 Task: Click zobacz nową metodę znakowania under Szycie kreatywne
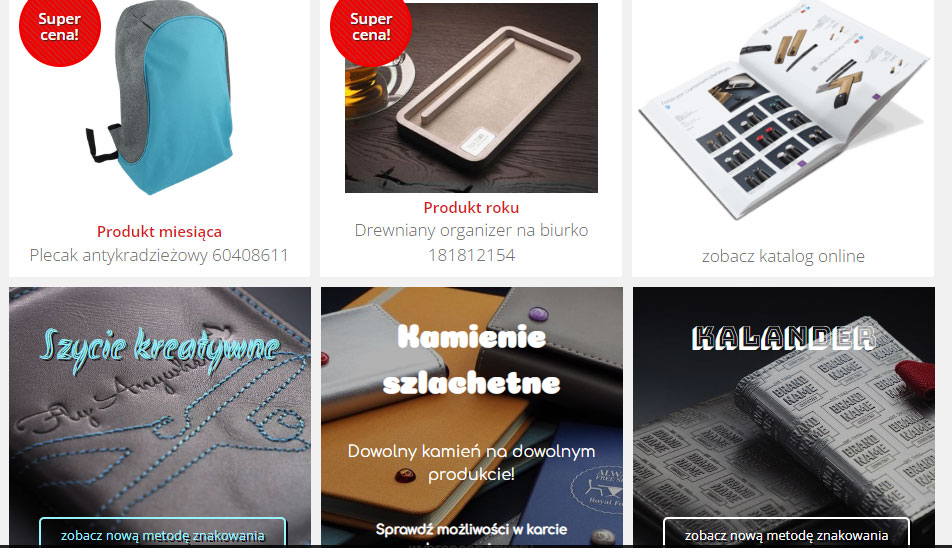click(x=163, y=534)
